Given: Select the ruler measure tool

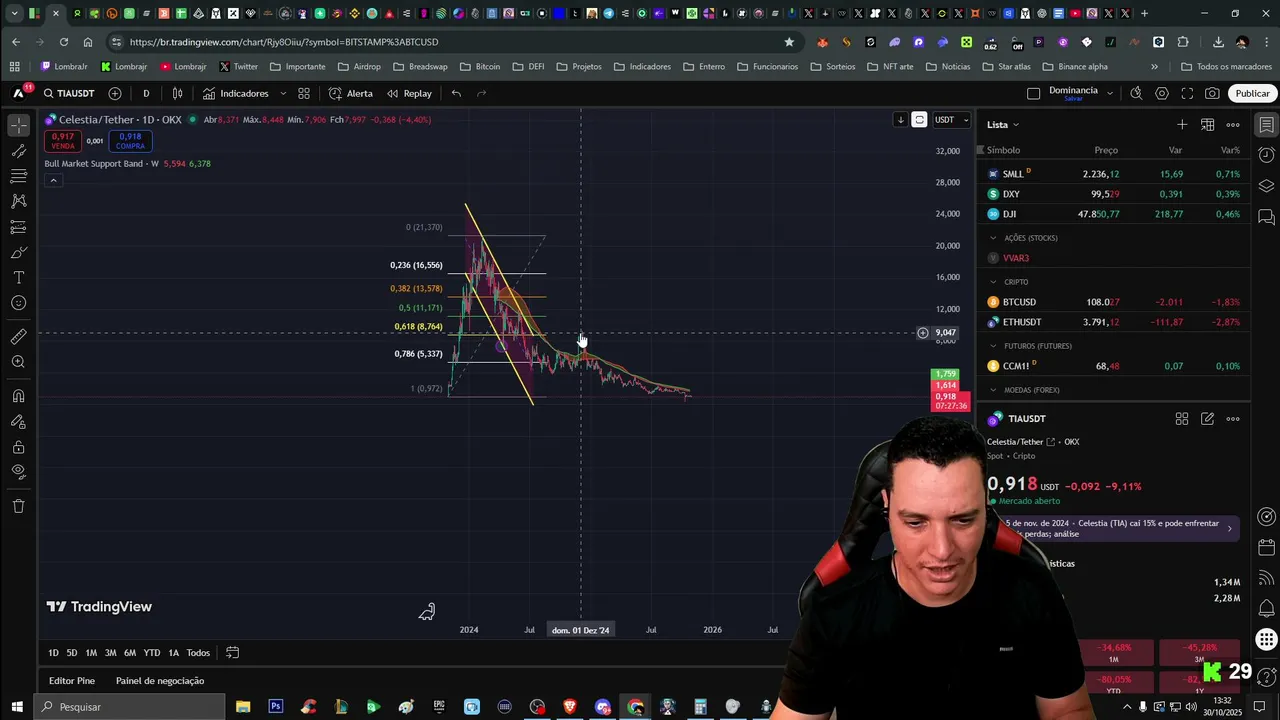Looking at the screenshot, I should (18, 337).
